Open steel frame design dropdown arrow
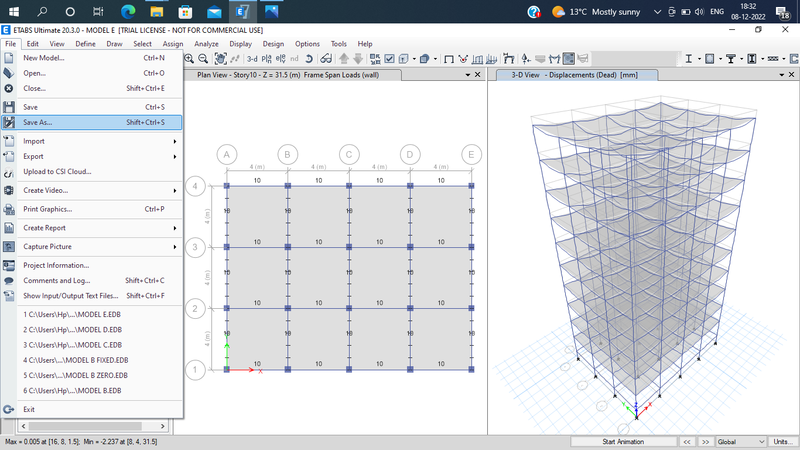Viewport: 800px width, 450px height. point(699,59)
